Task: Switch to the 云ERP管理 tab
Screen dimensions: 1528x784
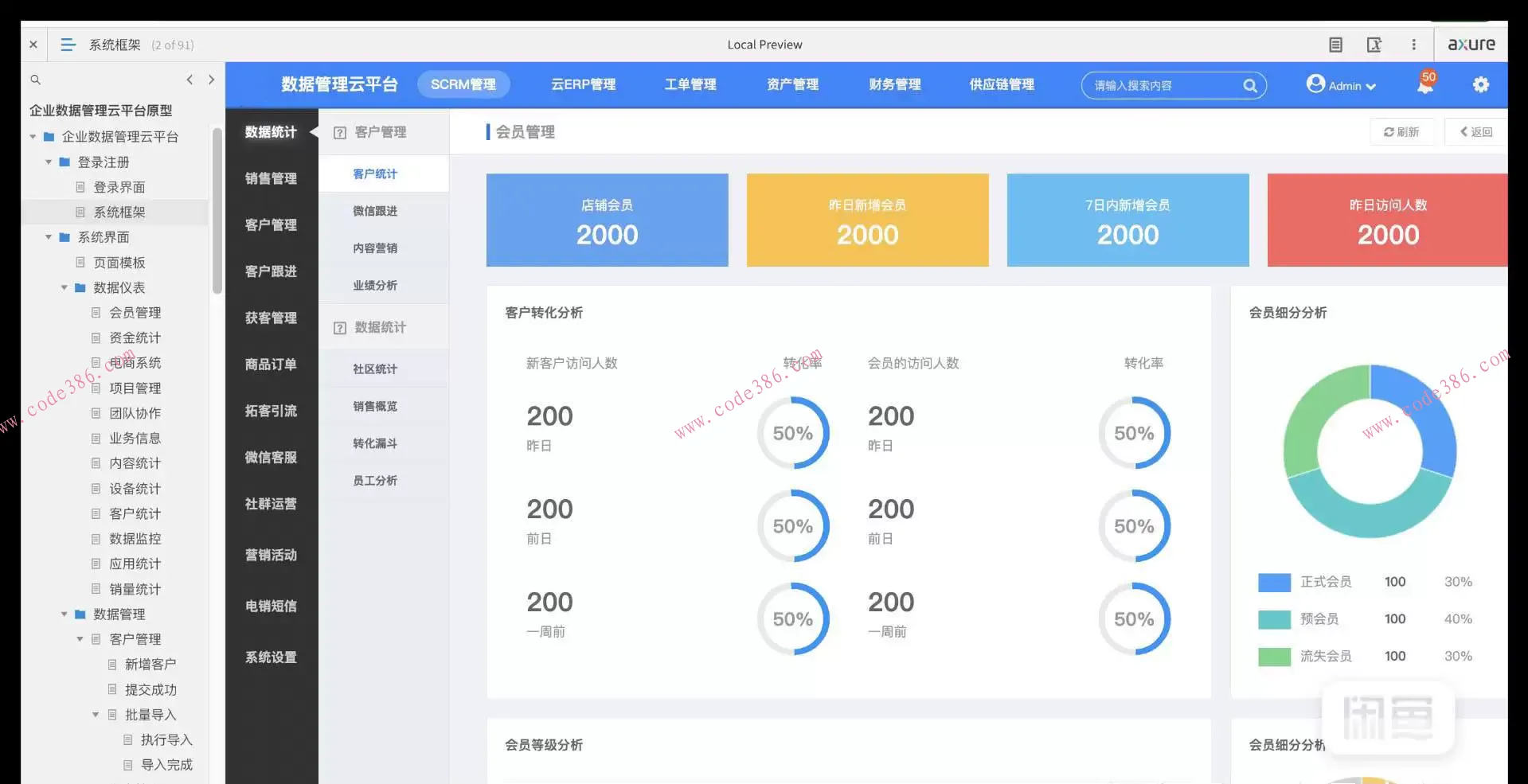Action: point(583,84)
